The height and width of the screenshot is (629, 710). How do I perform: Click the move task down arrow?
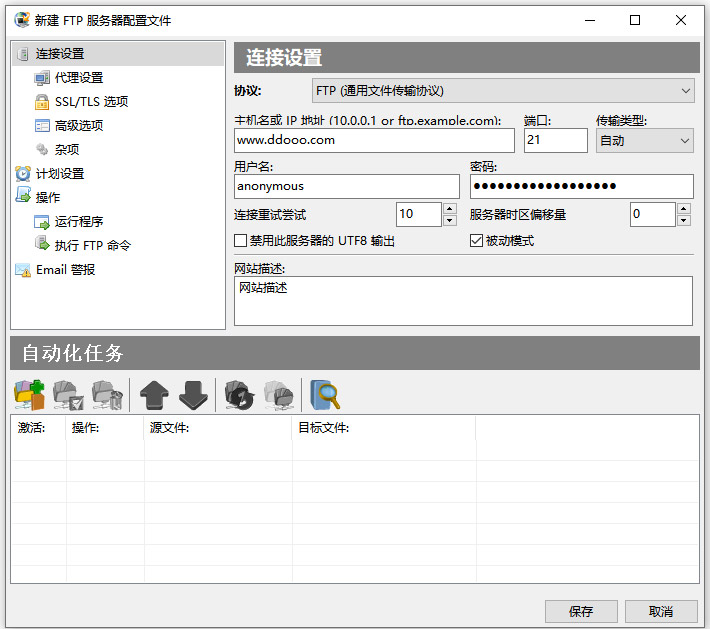coord(193,395)
